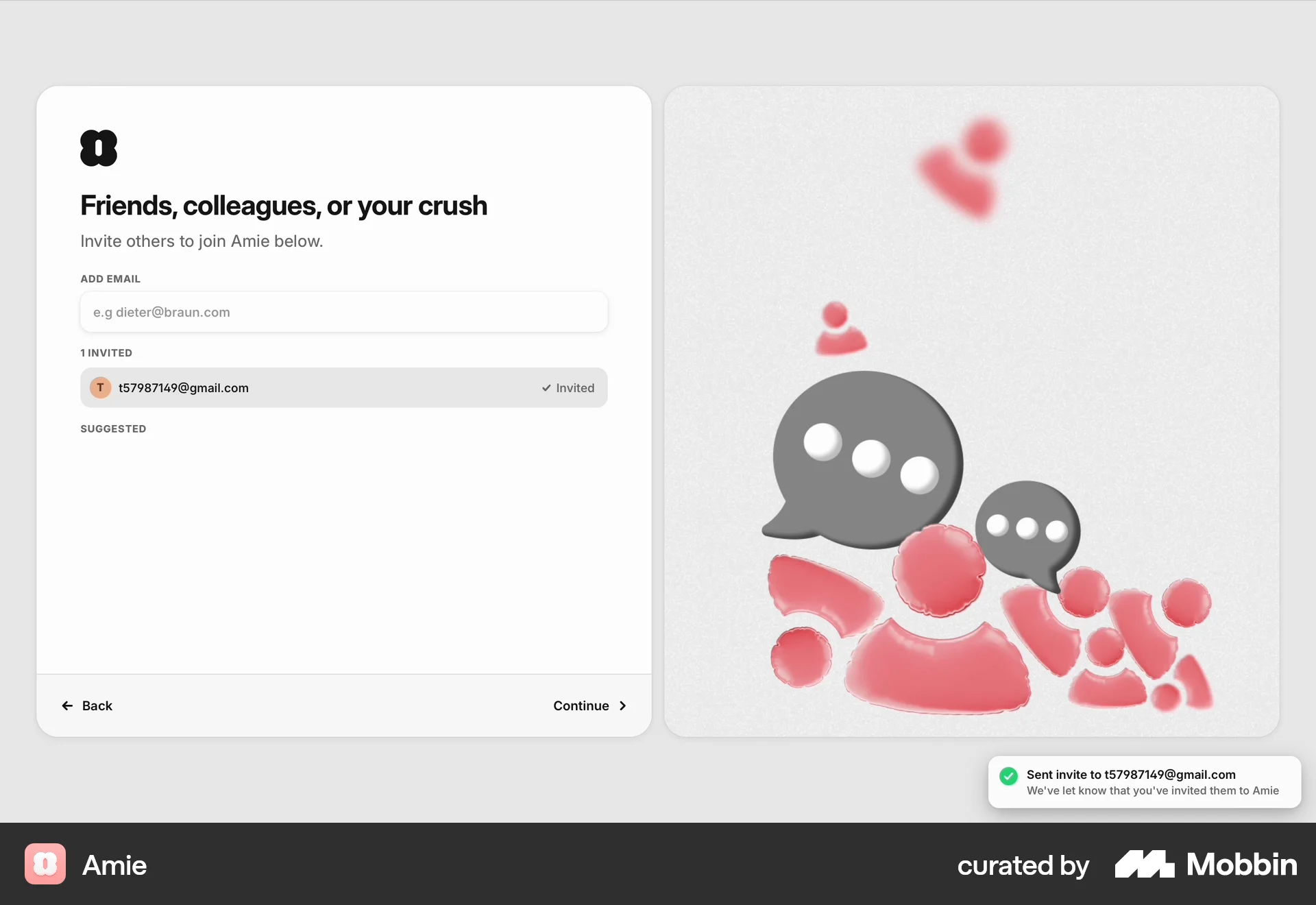Click the Mobbin logo in the footer
Screen dimensions: 1316x905
pyautogui.click(x=1144, y=865)
